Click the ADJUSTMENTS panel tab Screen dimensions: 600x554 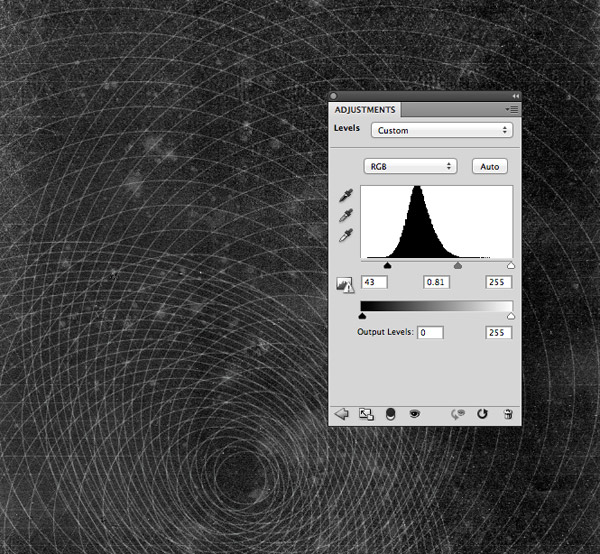365,109
